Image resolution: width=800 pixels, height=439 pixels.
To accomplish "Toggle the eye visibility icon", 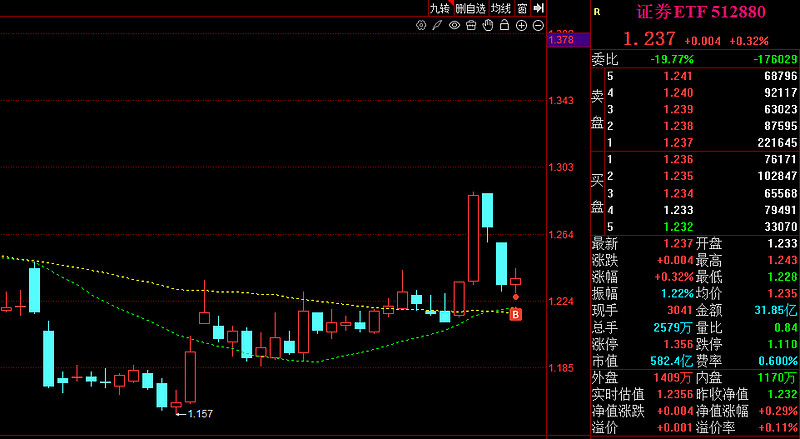I will (454, 25).
